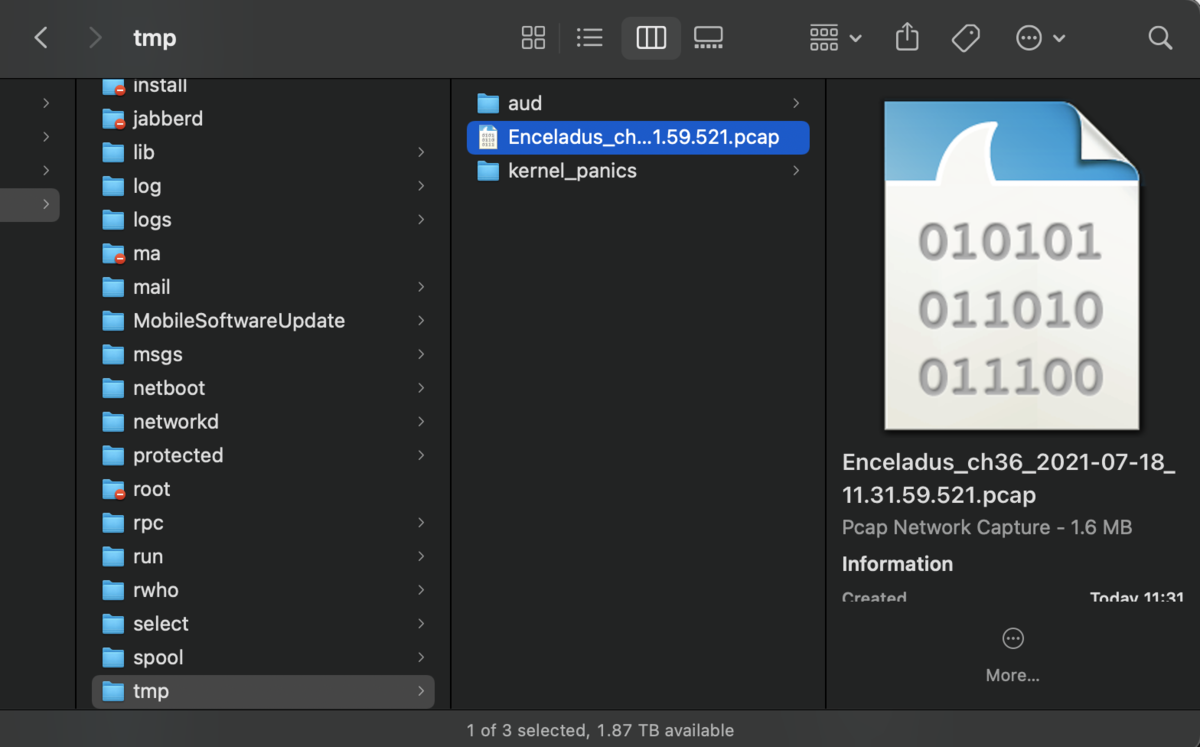Select the tmp folder row

click(x=263, y=691)
